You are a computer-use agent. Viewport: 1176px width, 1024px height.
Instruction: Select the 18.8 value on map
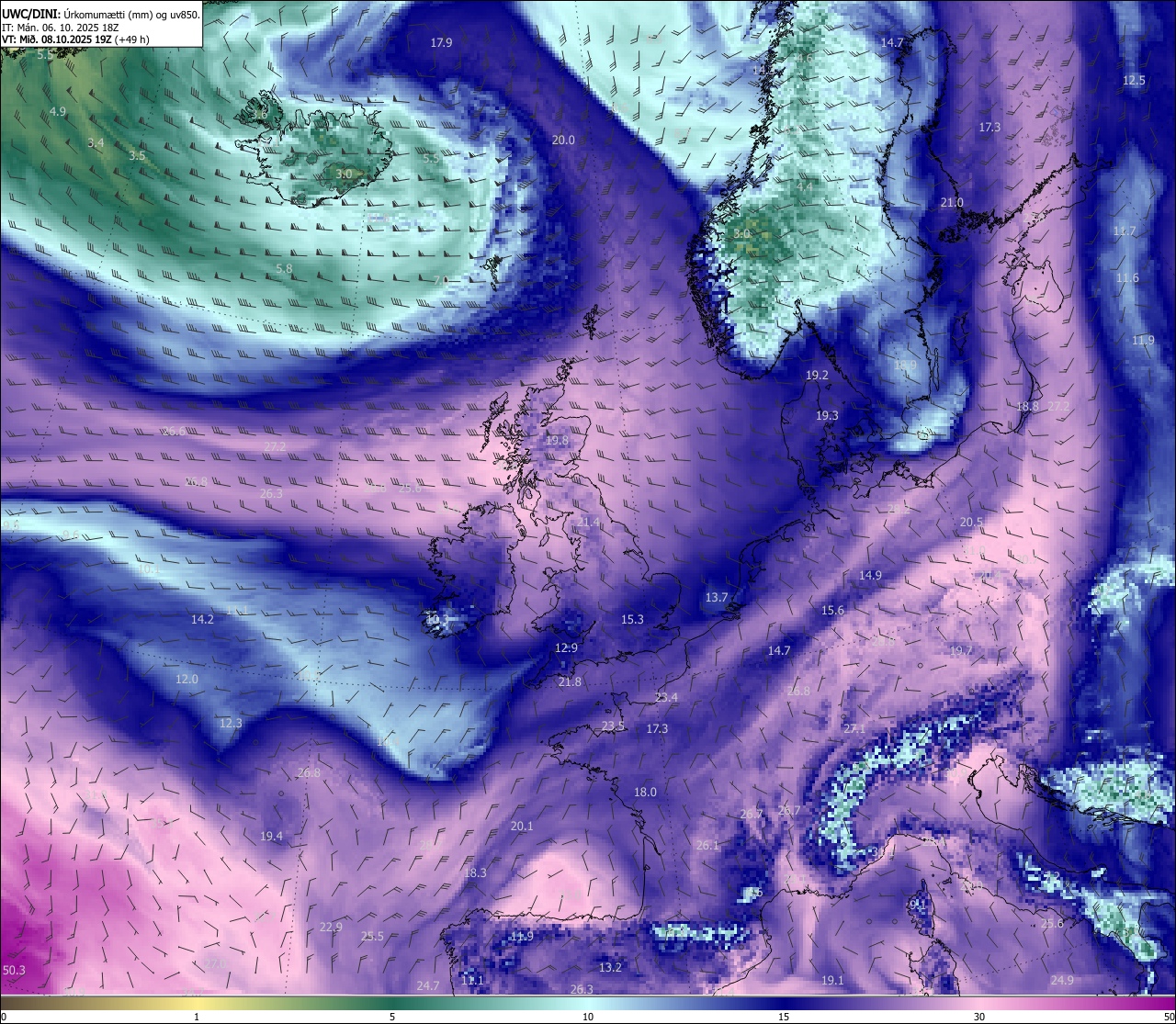(x=1028, y=406)
